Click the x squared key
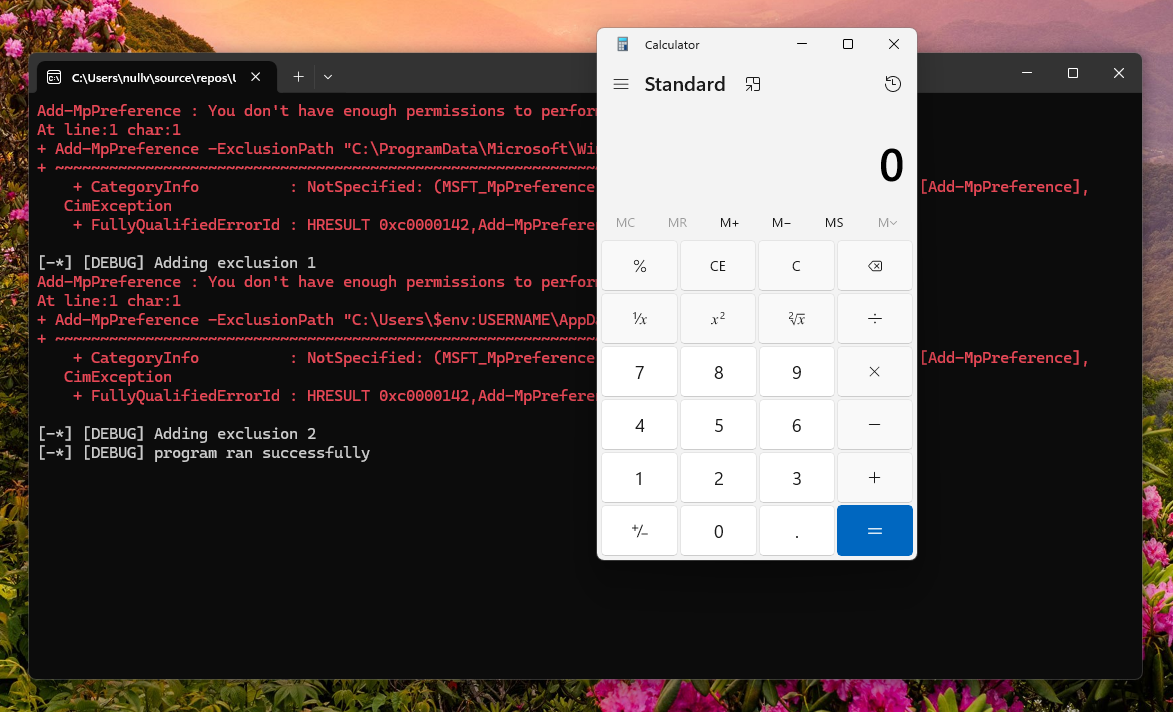This screenshot has height=712, width=1173. click(x=717, y=319)
